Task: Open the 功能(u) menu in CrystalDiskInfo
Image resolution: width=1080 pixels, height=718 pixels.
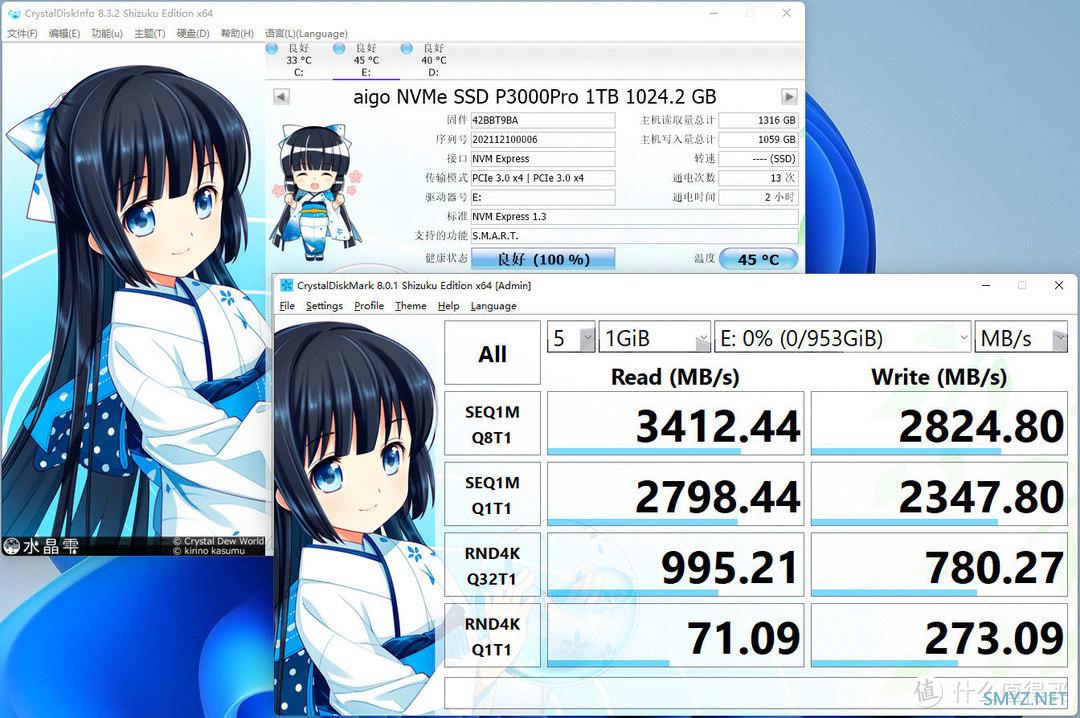Action: [x=107, y=33]
